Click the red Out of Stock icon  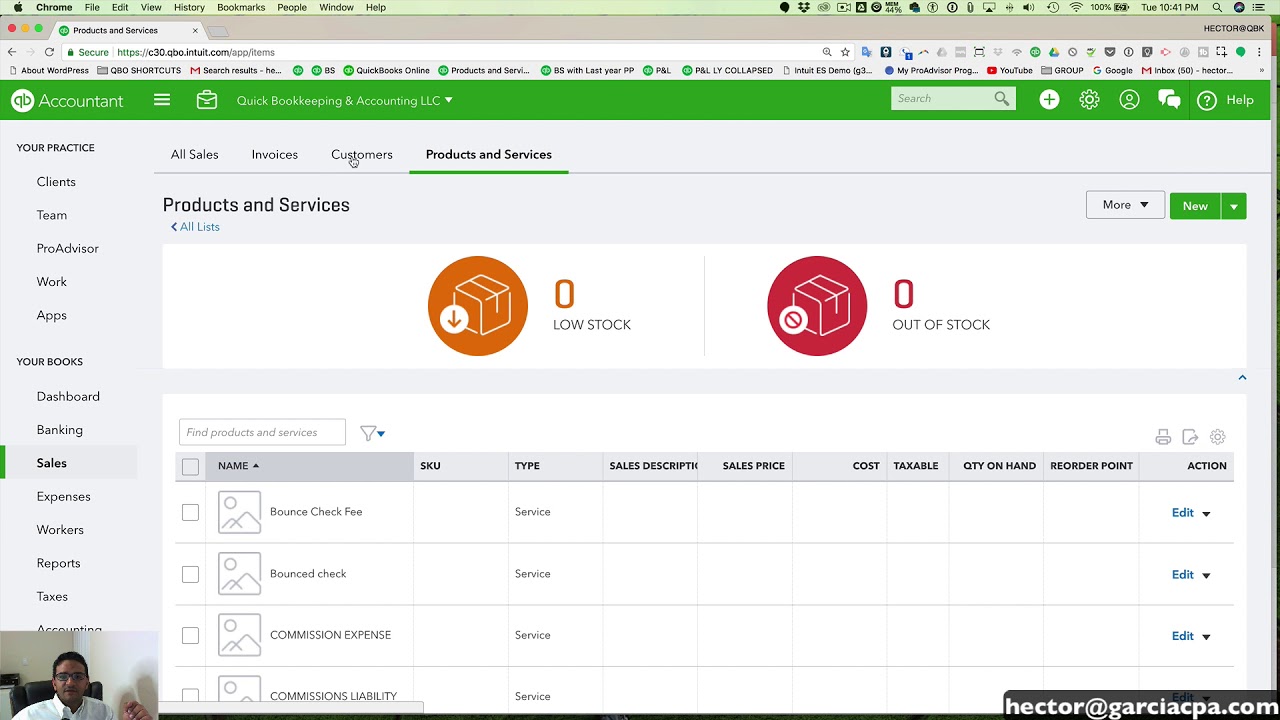[x=817, y=306]
